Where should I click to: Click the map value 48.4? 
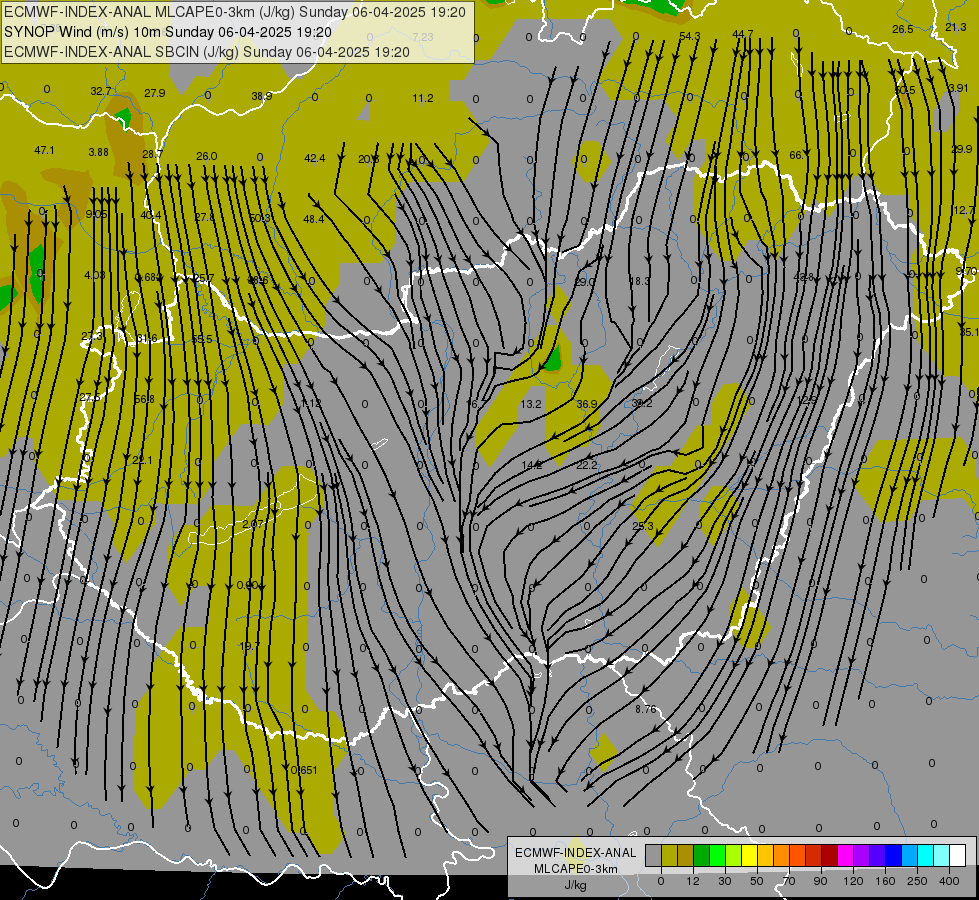pyautogui.click(x=313, y=219)
